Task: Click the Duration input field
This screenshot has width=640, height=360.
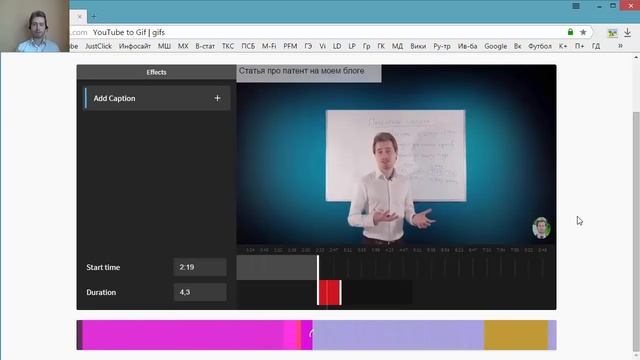Action: click(x=200, y=292)
